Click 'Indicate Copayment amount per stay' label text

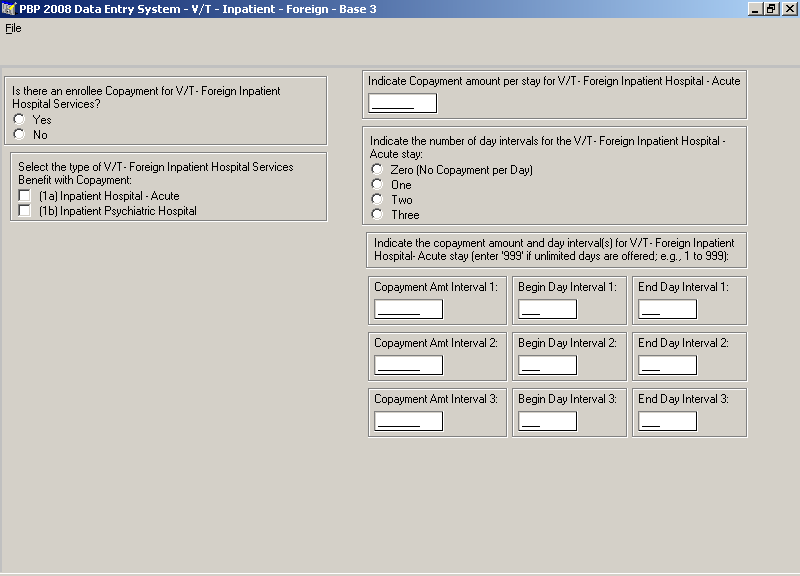point(554,81)
